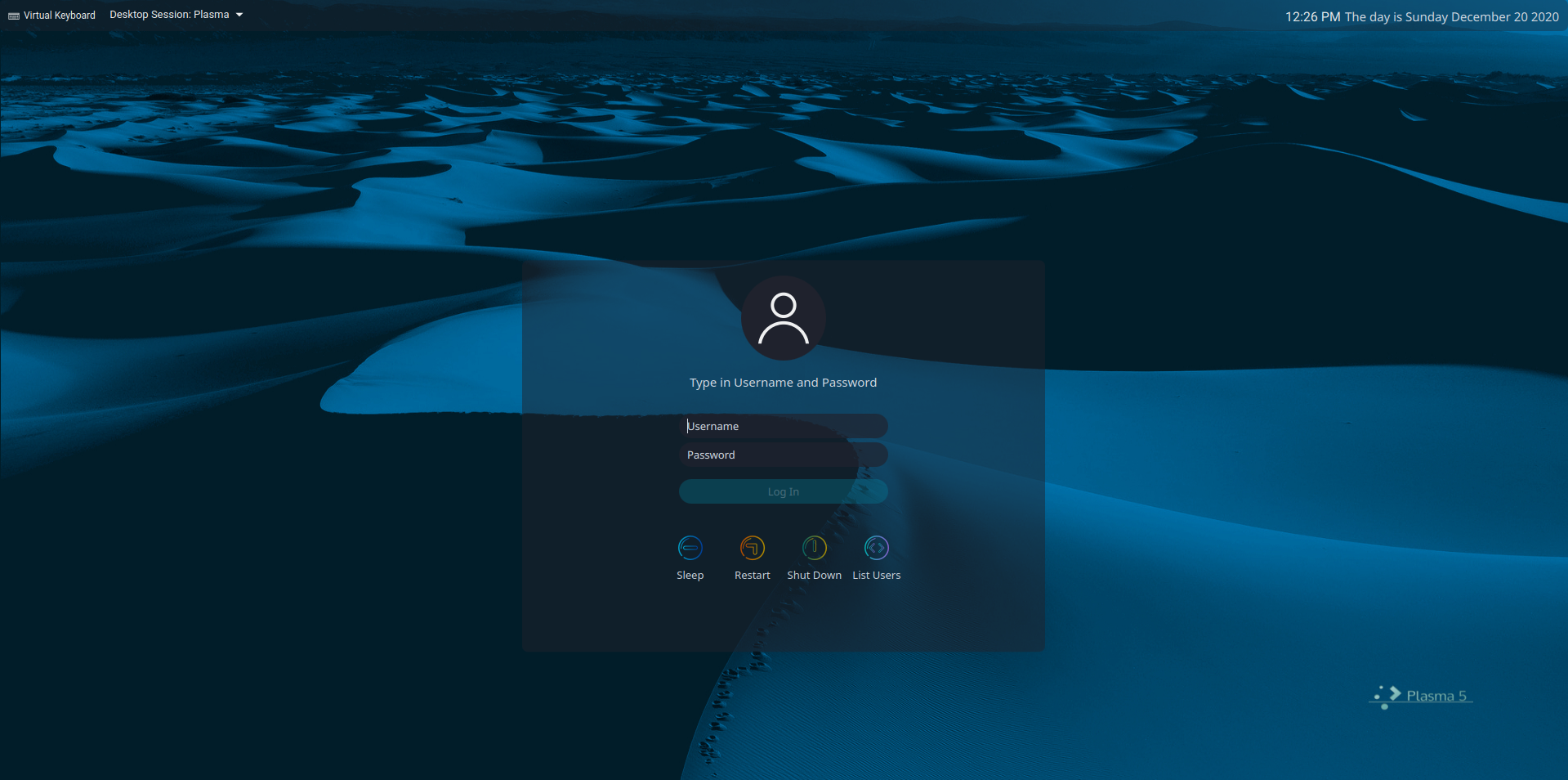Focus the Username input field

tap(783, 426)
